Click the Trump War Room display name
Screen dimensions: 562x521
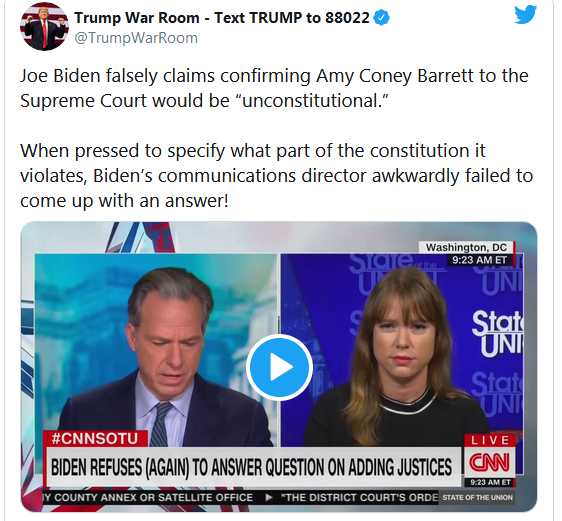click(x=222, y=18)
